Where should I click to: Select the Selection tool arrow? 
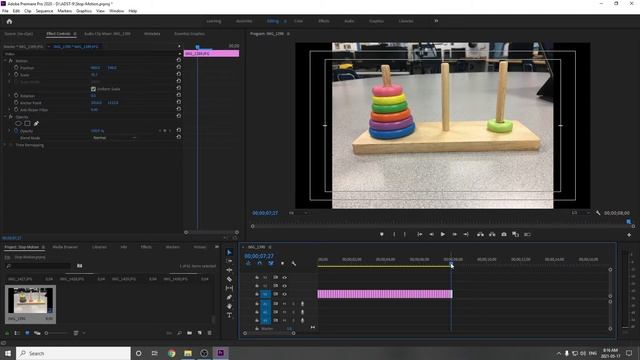(229, 253)
